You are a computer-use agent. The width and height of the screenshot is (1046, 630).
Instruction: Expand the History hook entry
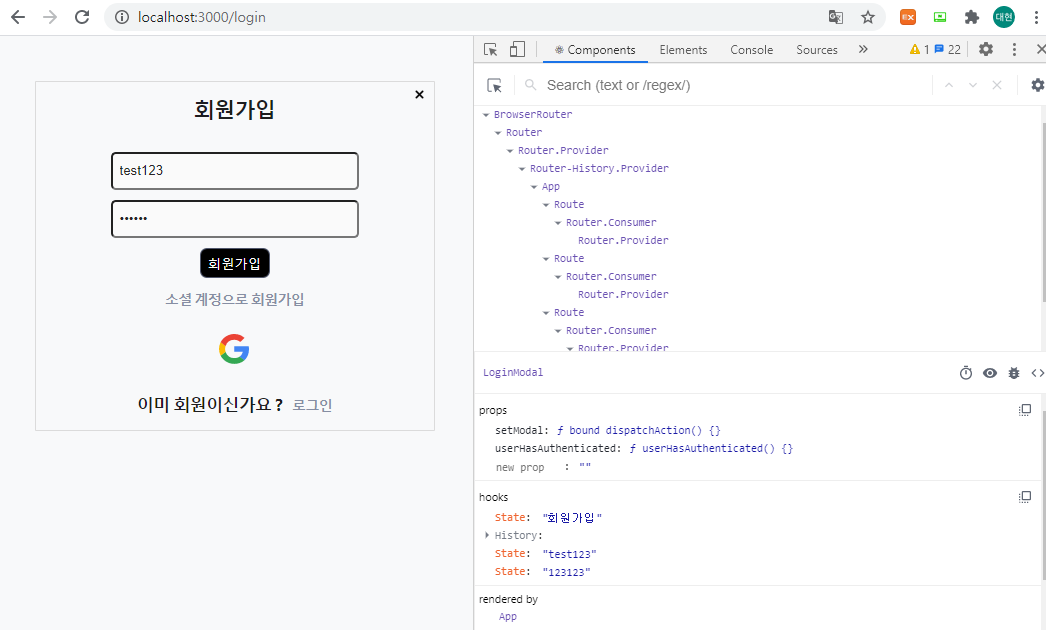click(x=486, y=535)
